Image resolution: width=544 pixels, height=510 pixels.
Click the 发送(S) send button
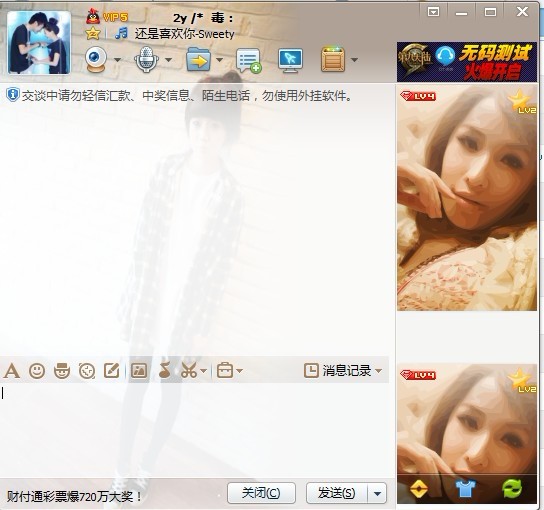coord(337,493)
